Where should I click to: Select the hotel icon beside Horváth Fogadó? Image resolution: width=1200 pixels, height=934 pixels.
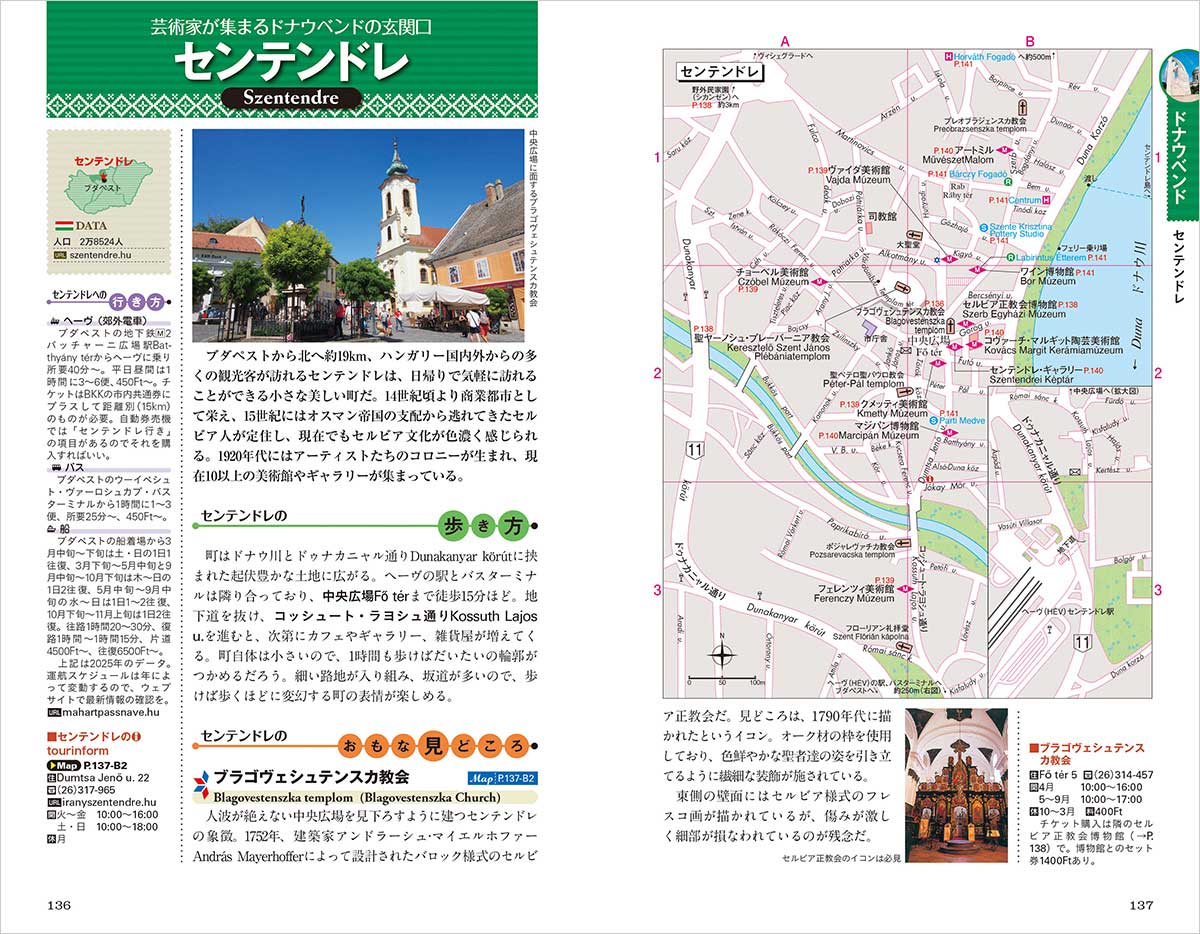click(948, 57)
